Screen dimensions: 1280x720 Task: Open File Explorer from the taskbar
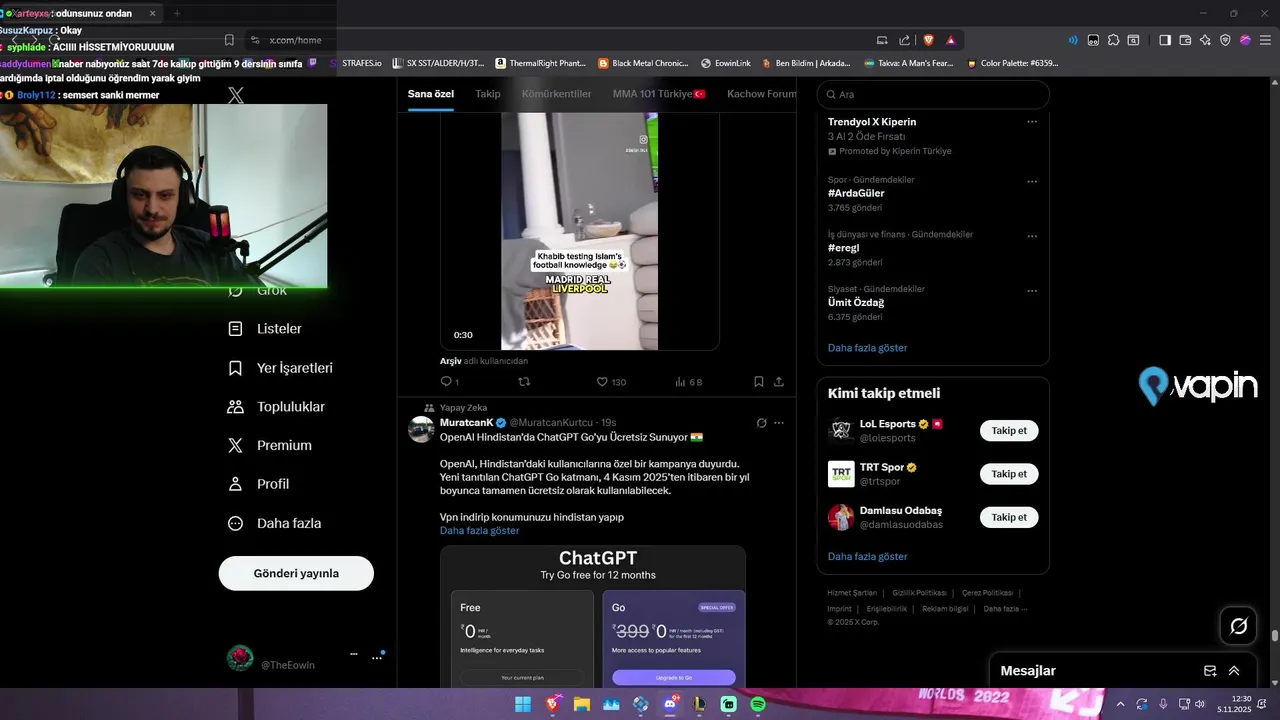[581, 704]
